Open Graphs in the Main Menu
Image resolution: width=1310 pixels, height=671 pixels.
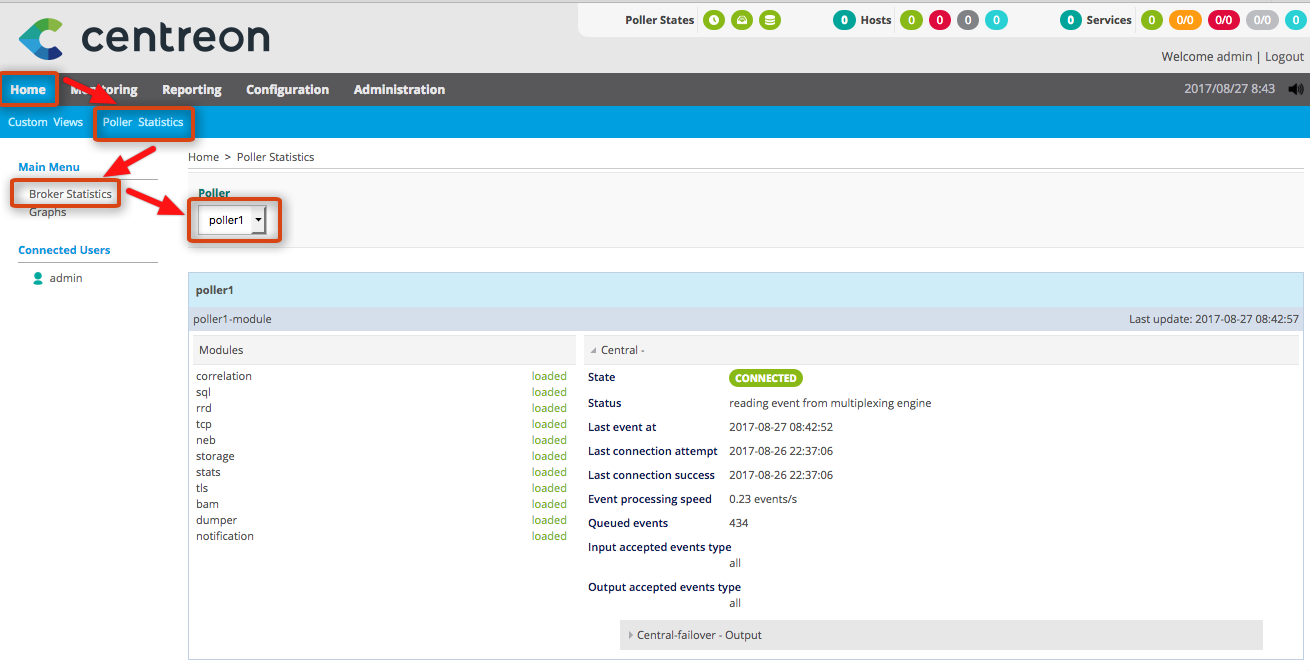point(48,212)
